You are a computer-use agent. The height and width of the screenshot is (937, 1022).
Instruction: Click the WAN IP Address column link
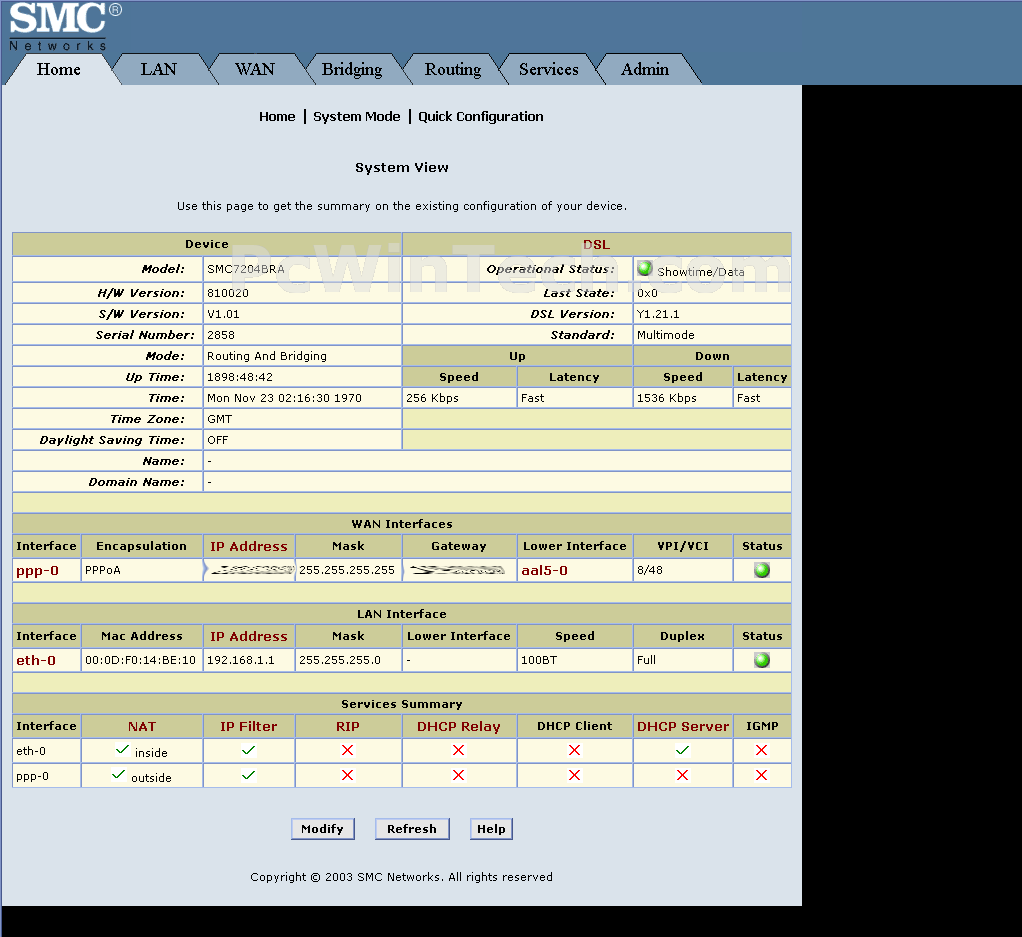click(248, 547)
